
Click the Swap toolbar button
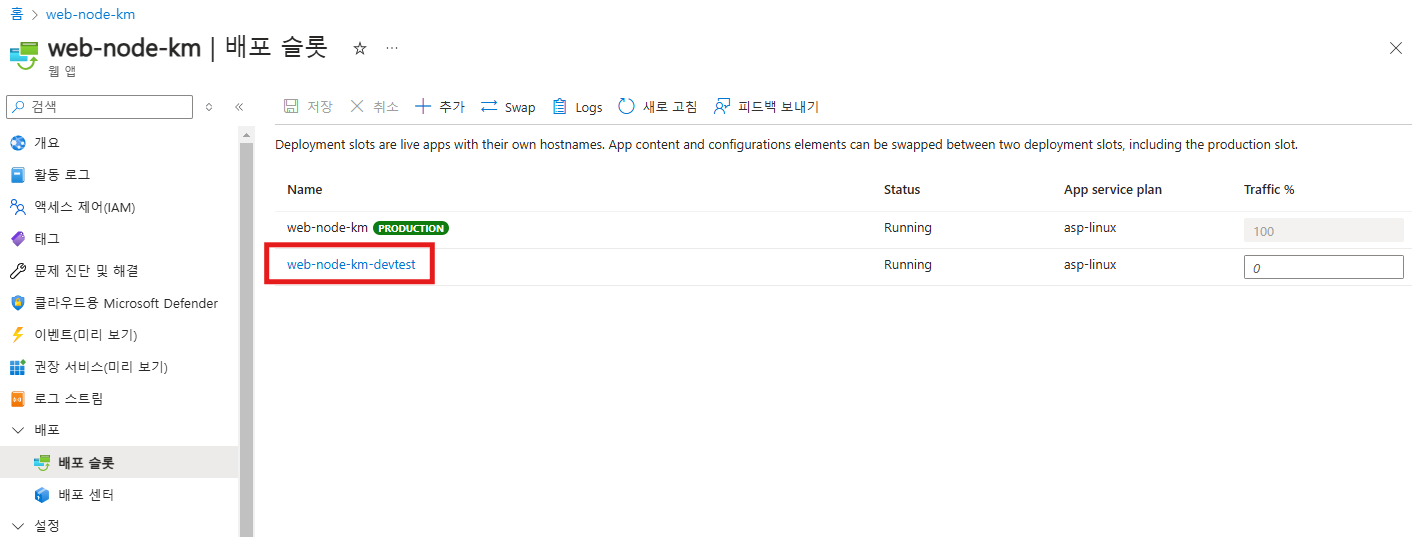point(508,107)
